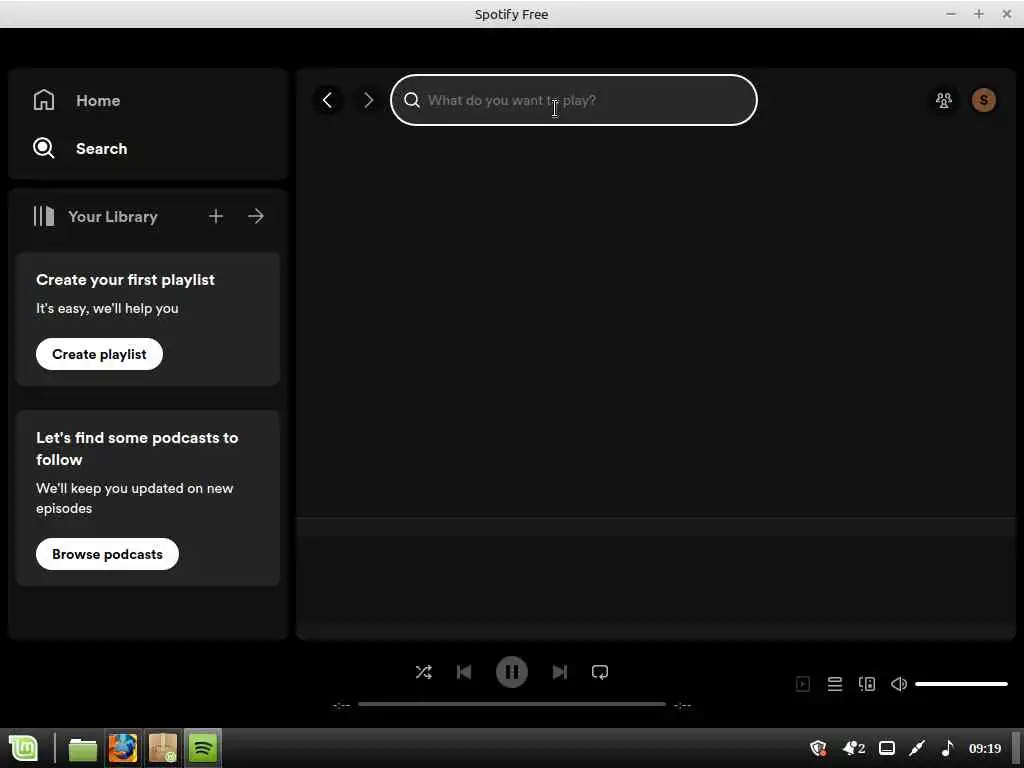Image resolution: width=1024 pixels, height=768 pixels.
Task: Toggle shuffle playback
Action: [423, 672]
